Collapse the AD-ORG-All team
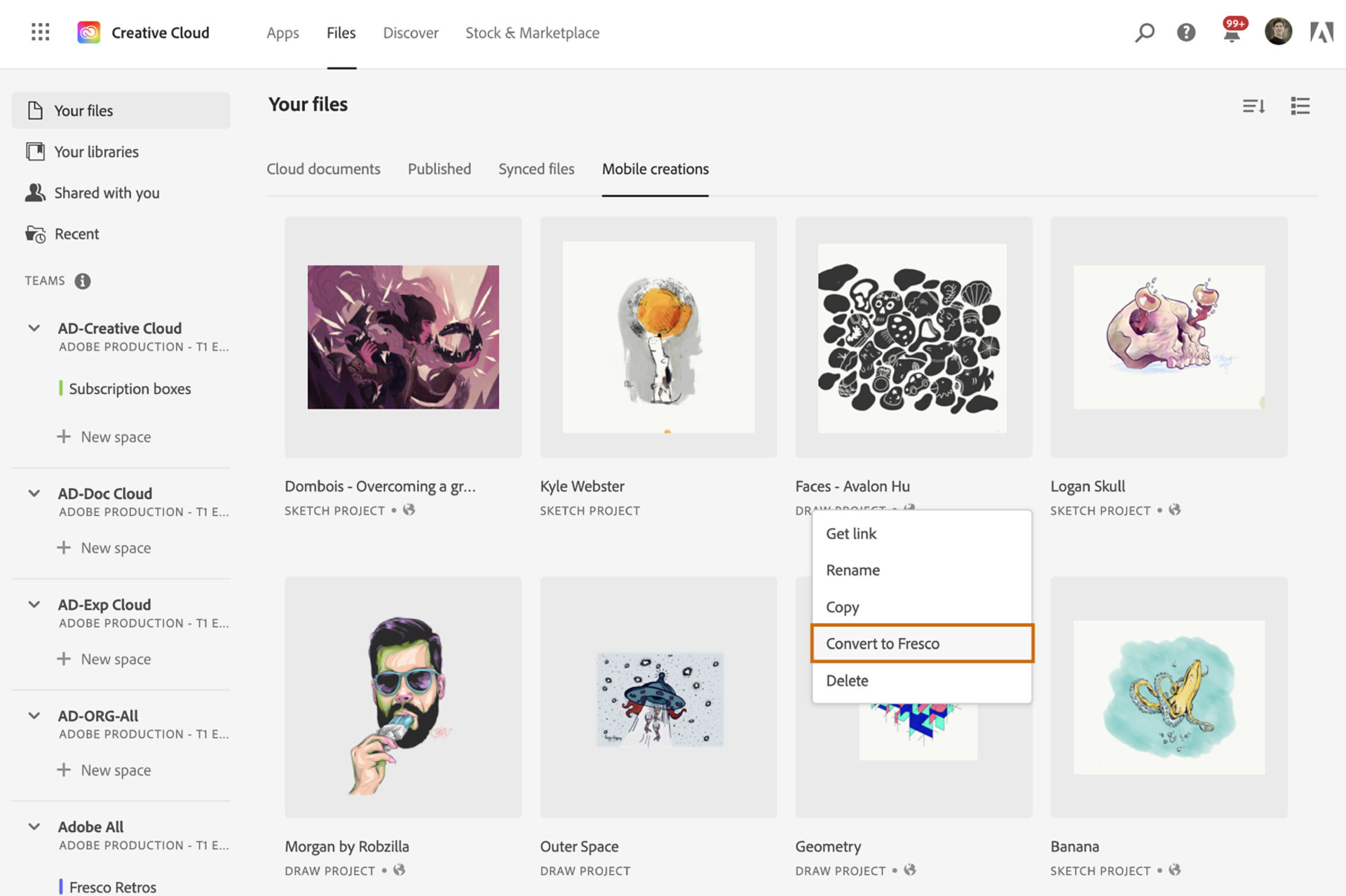 click(34, 716)
